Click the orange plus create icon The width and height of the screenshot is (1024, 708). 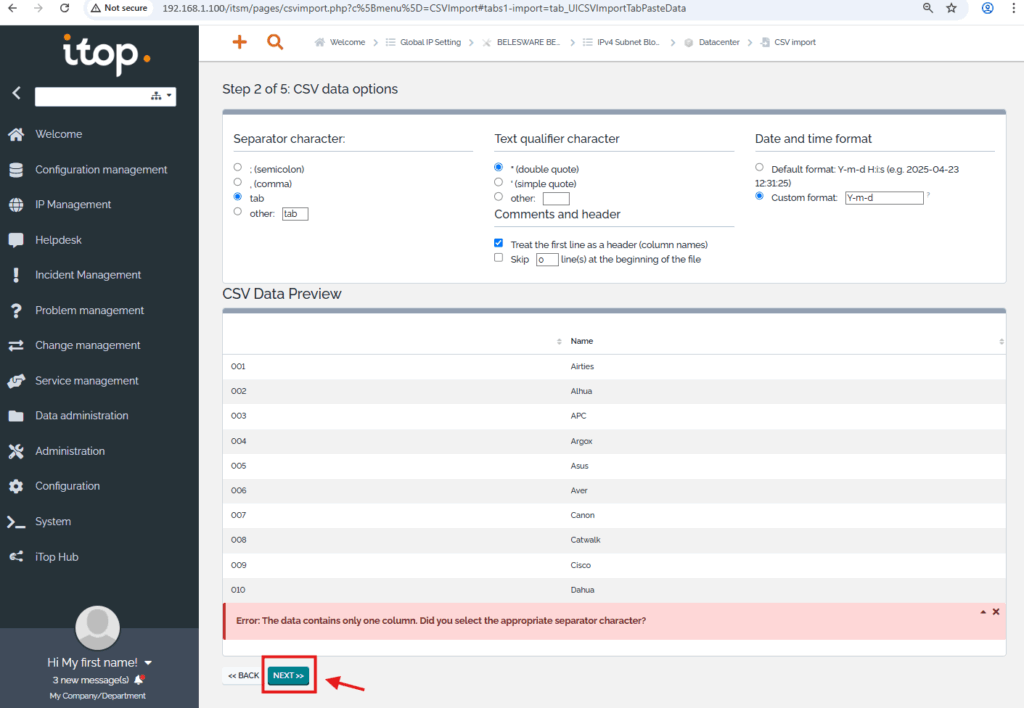pyautogui.click(x=239, y=42)
